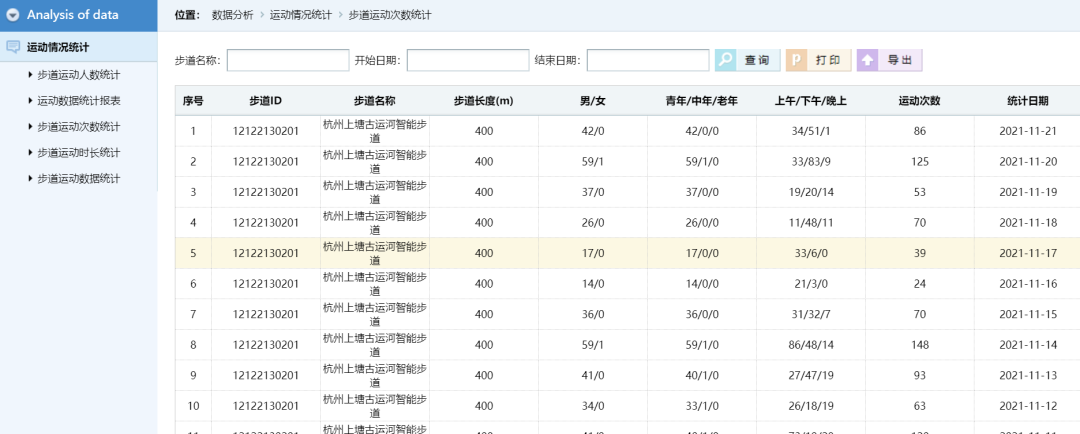The height and width of the screenshot is (434, 1080).
Task: Click the time split cell 19/20/14
Action: 811,192
